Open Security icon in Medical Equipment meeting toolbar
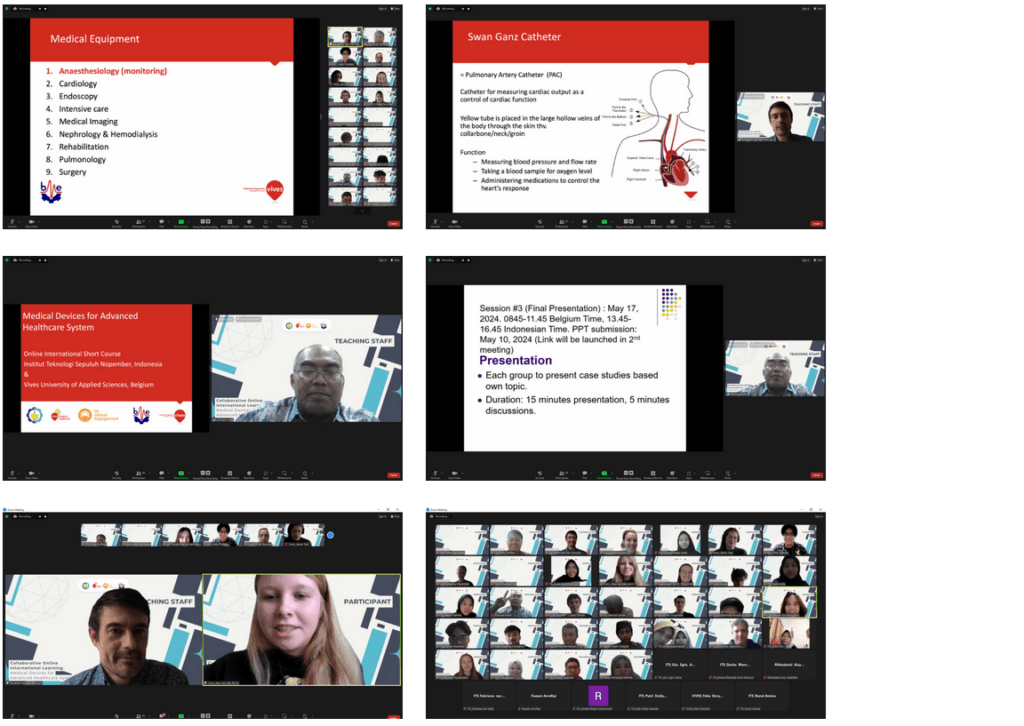 pos(117,223)
